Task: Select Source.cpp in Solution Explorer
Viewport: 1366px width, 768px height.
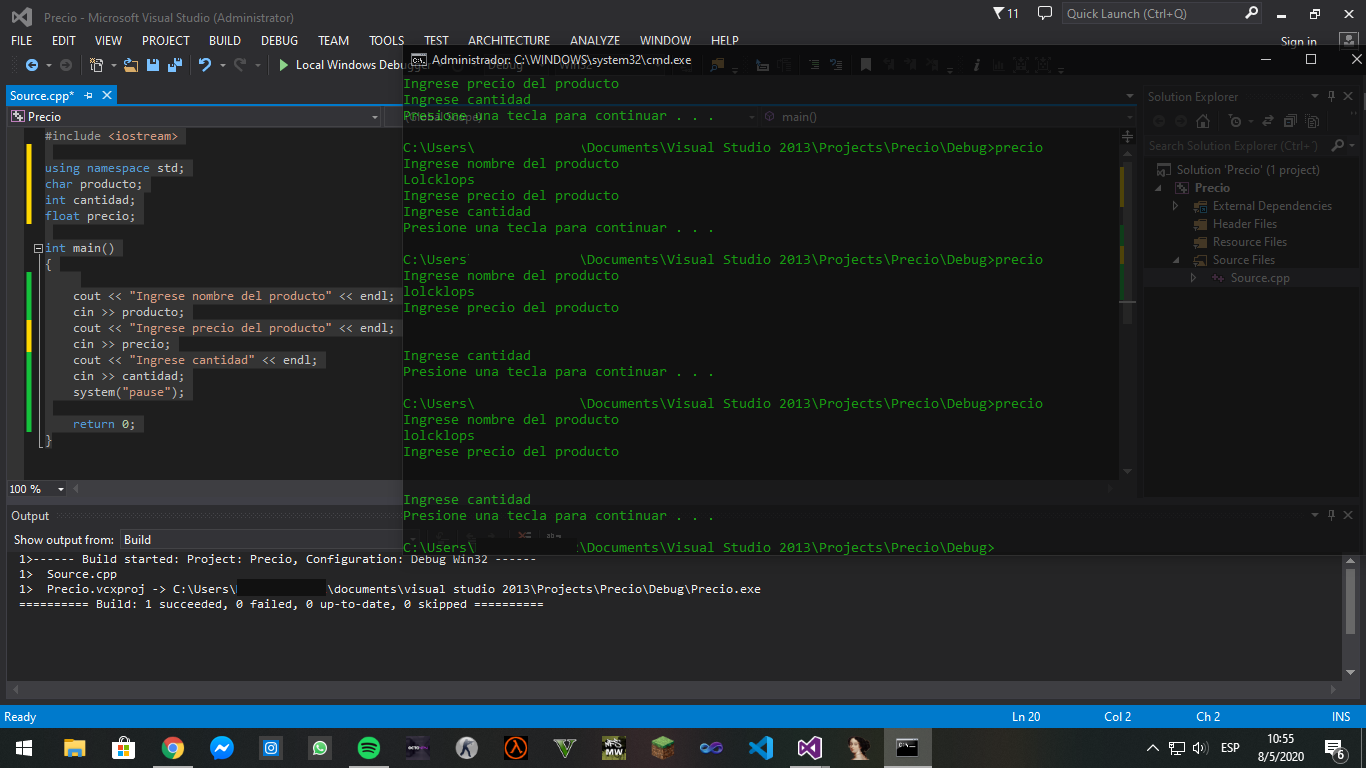Action: click(1260, 278)
